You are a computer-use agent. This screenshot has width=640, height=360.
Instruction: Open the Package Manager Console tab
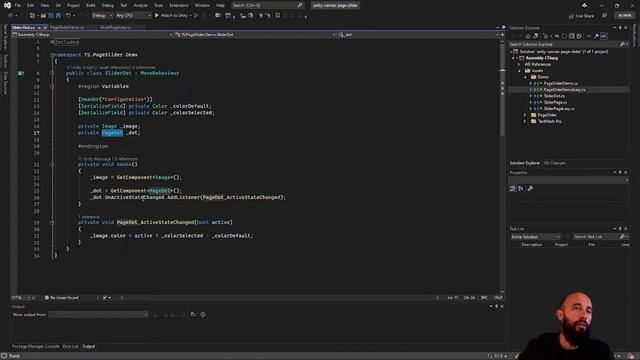coord(36,347)
